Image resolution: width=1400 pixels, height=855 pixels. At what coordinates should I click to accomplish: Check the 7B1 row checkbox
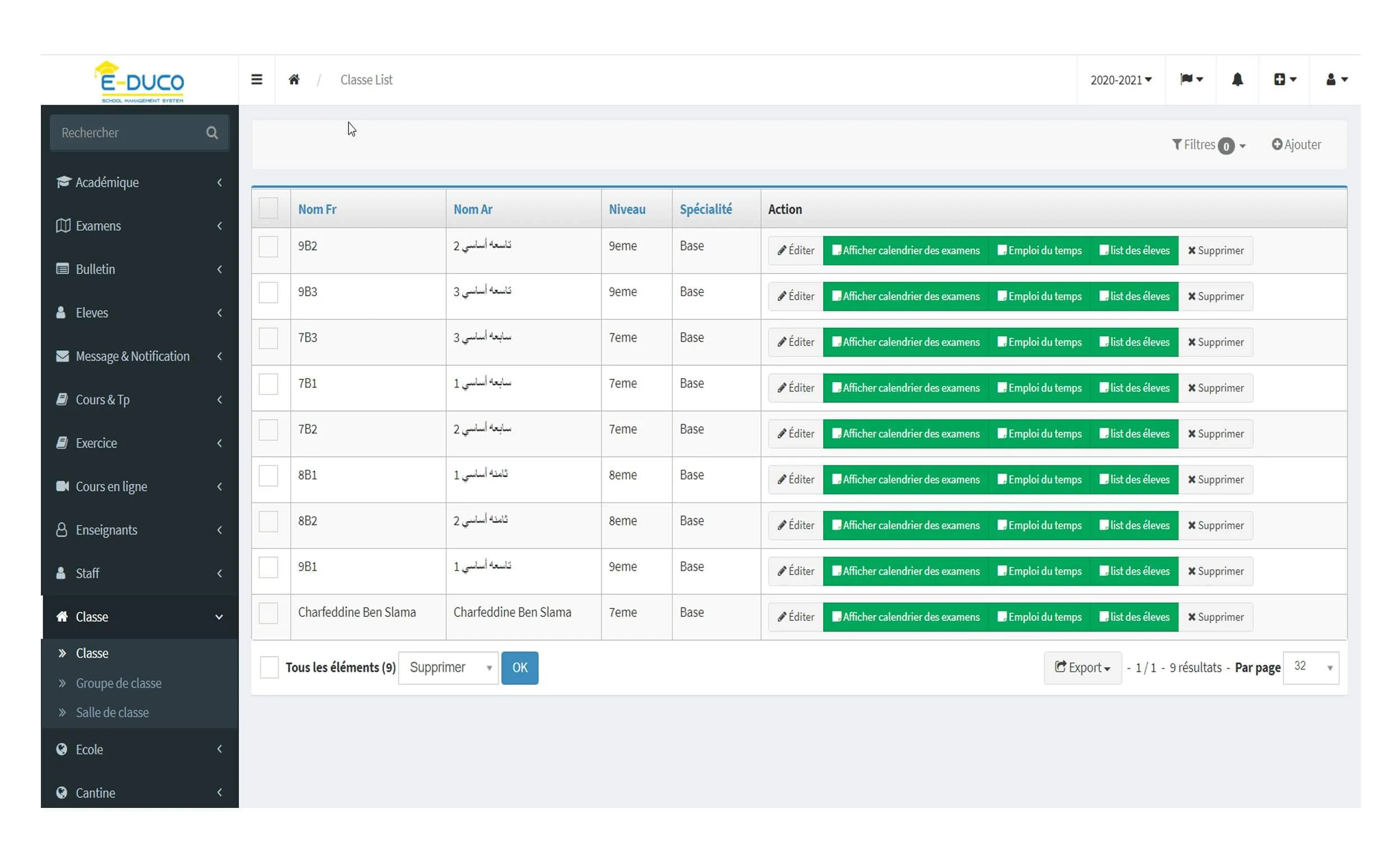pyautogui.click(x=268, y=384)
